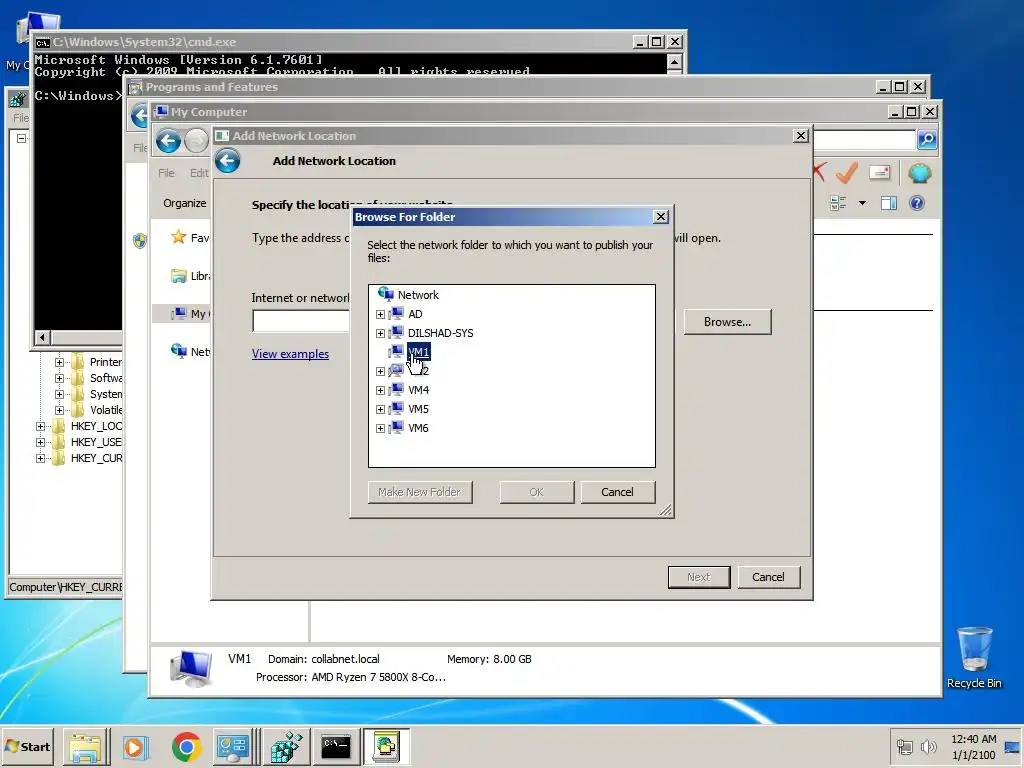The width and height of the screenshot is (1024, 768).
Task: Click the My Computer search box
Action: (864, 139)
